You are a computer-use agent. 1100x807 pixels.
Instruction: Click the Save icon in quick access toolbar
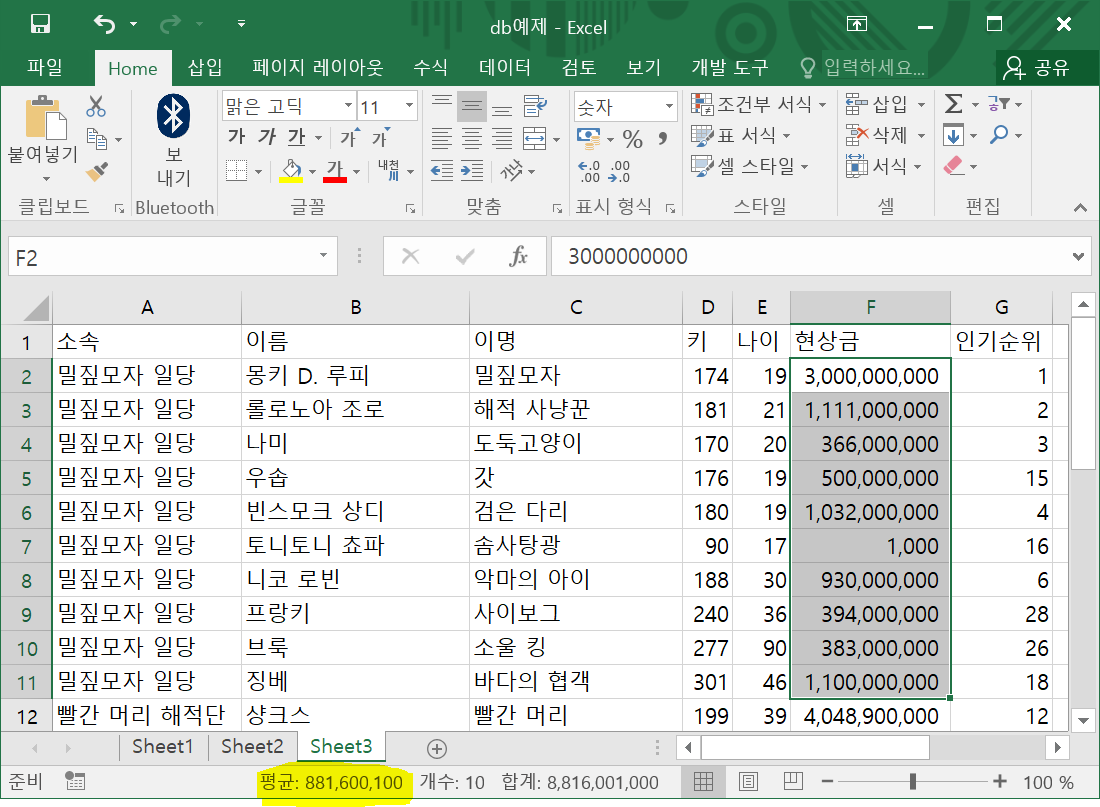point(41,24)
